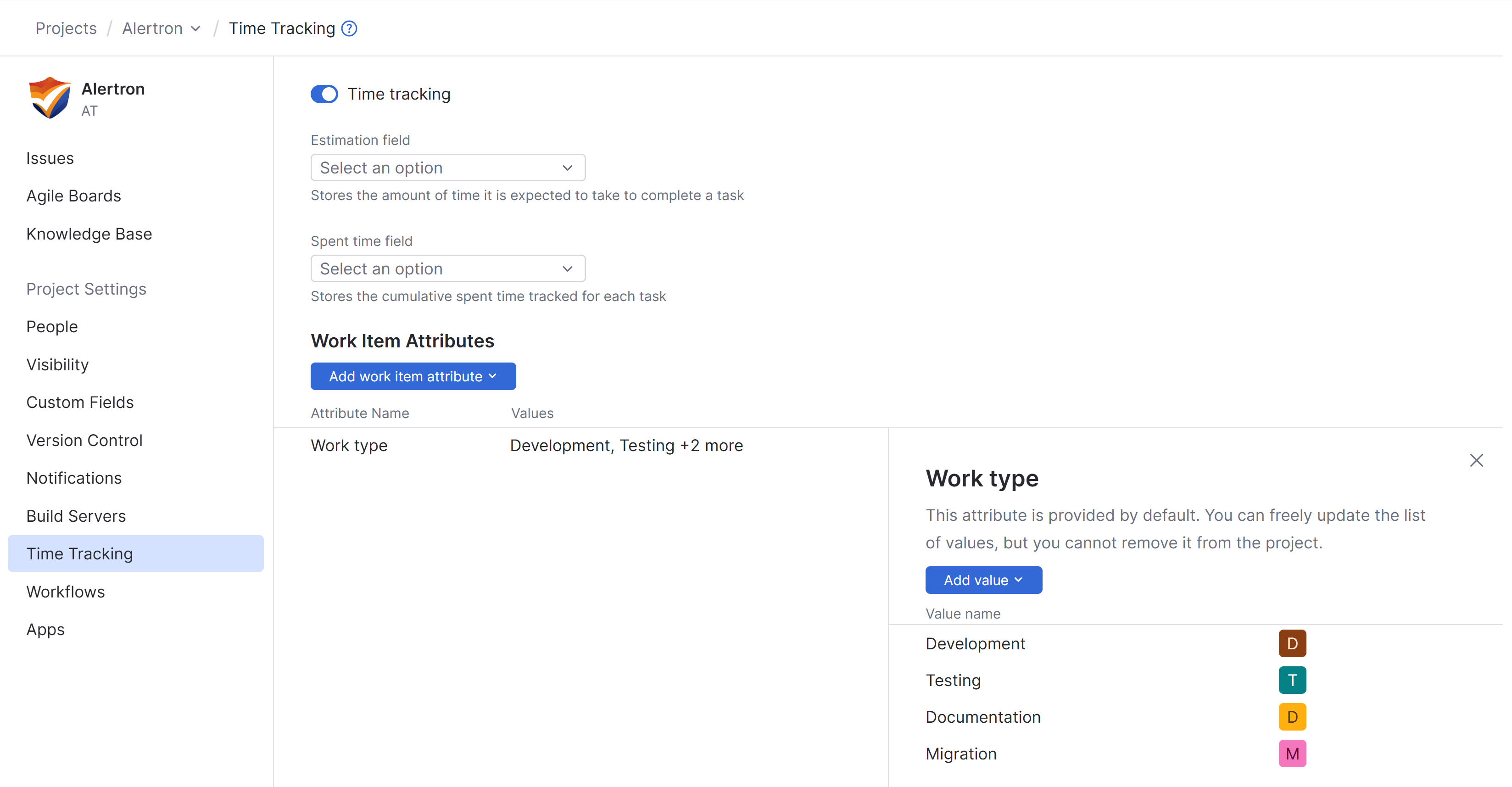The image size is (1512, 787).
Task: Open the Estimation field selector
Action: (447, 167)
